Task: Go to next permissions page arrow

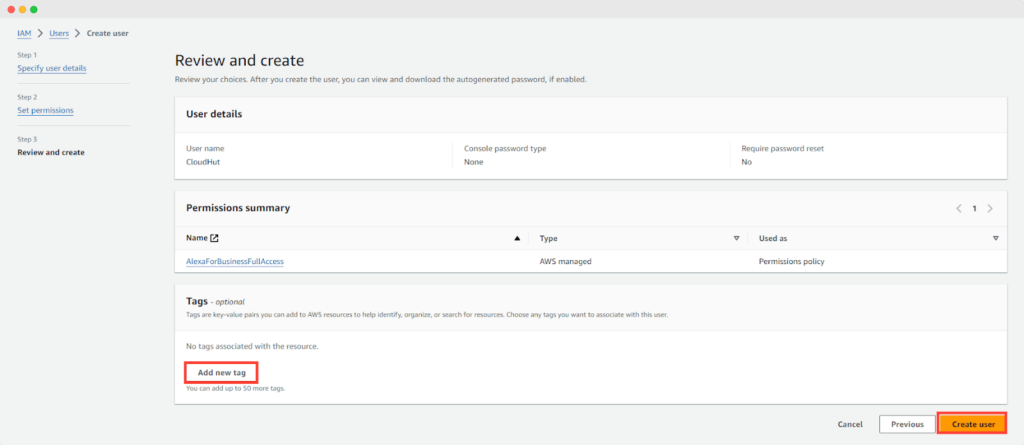Action: tap(990, 208)
